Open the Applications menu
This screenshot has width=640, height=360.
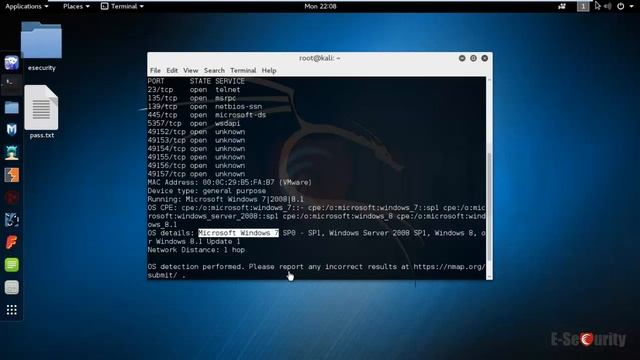click(27, 6)
